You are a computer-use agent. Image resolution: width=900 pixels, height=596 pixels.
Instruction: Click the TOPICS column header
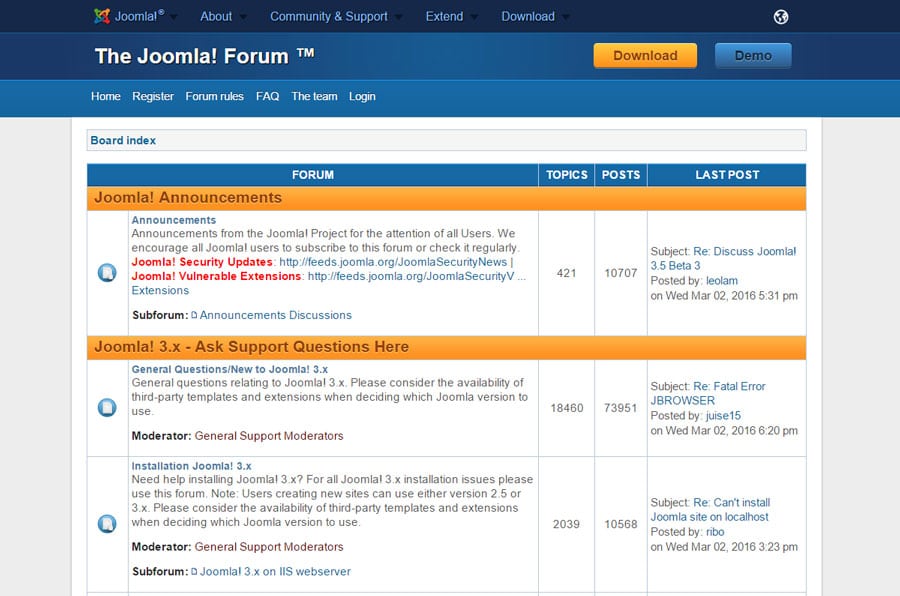[x=567, y=175]
